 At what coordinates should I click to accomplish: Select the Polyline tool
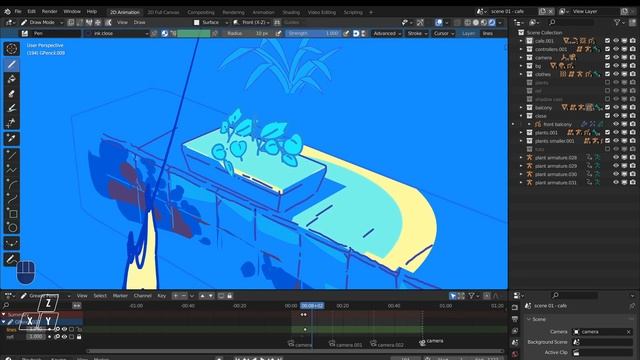tap(11, 169)
